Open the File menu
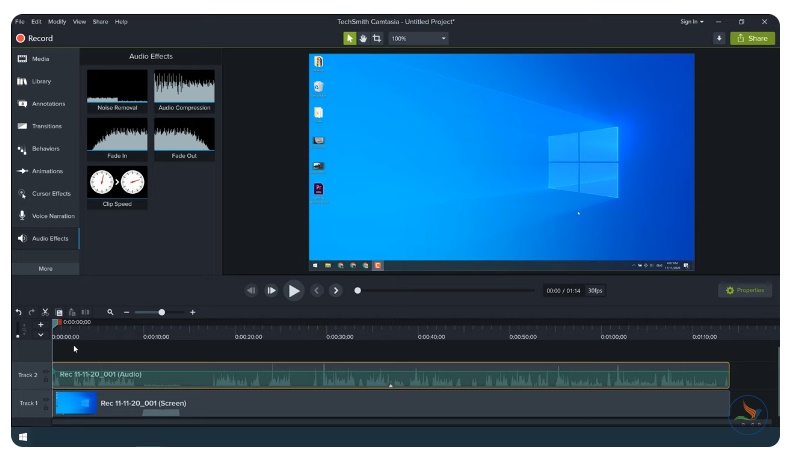The width and height of the screenshot is (785, 455). tap(20, 22)
